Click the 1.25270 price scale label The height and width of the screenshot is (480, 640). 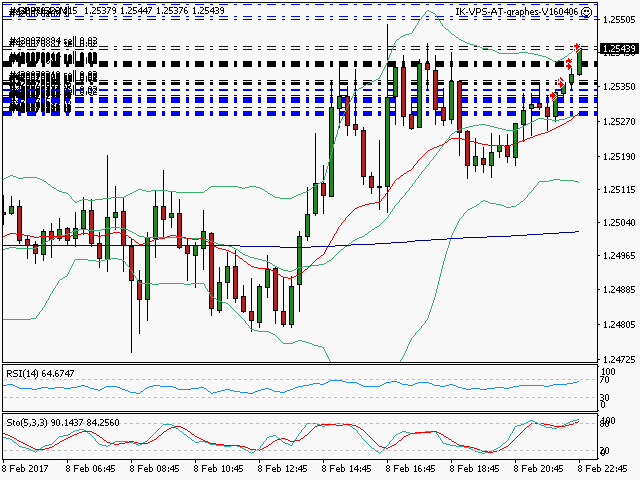click(x=619, y=121)
